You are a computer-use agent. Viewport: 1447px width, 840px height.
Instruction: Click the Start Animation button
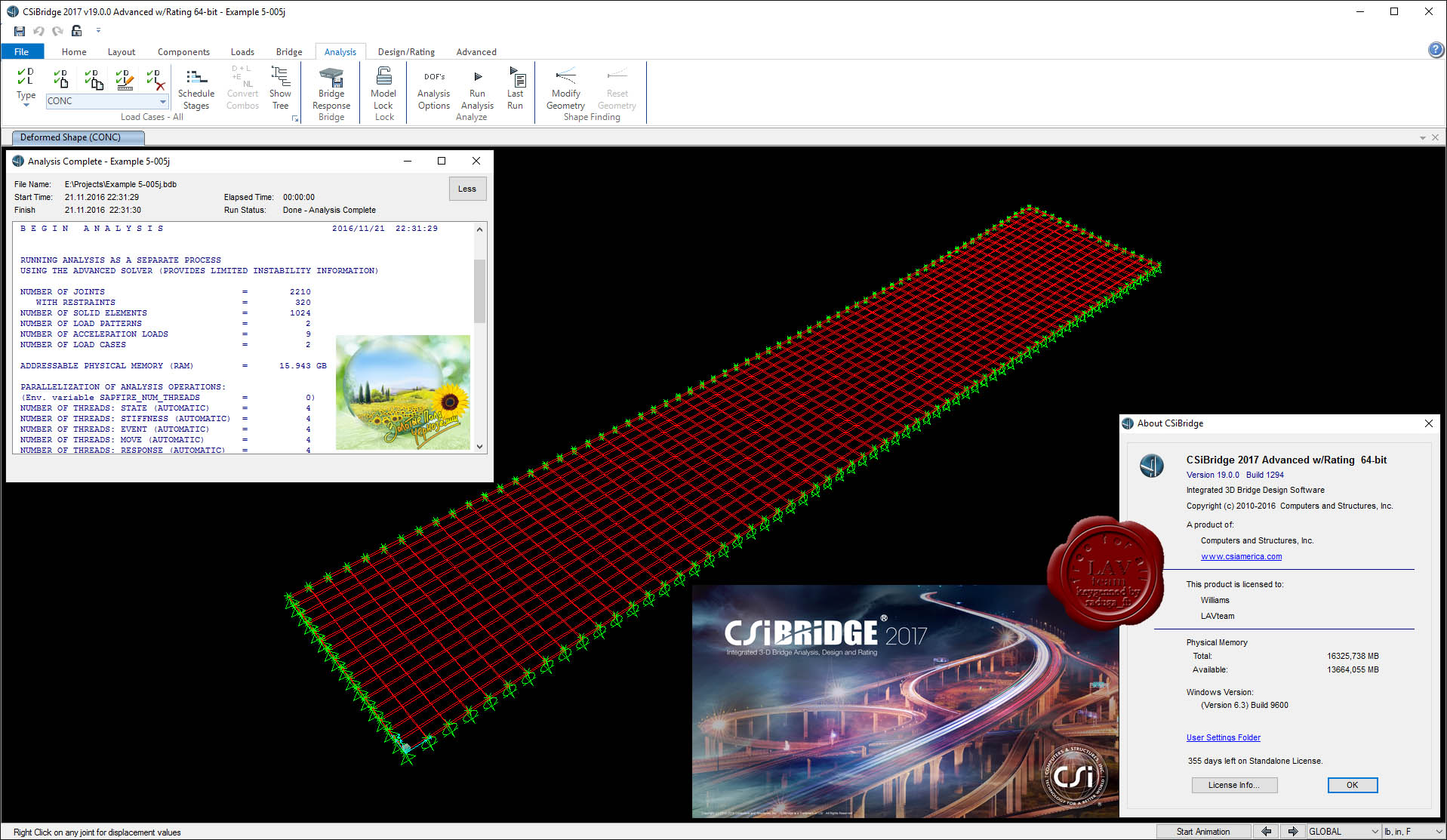pos(1203,832)
